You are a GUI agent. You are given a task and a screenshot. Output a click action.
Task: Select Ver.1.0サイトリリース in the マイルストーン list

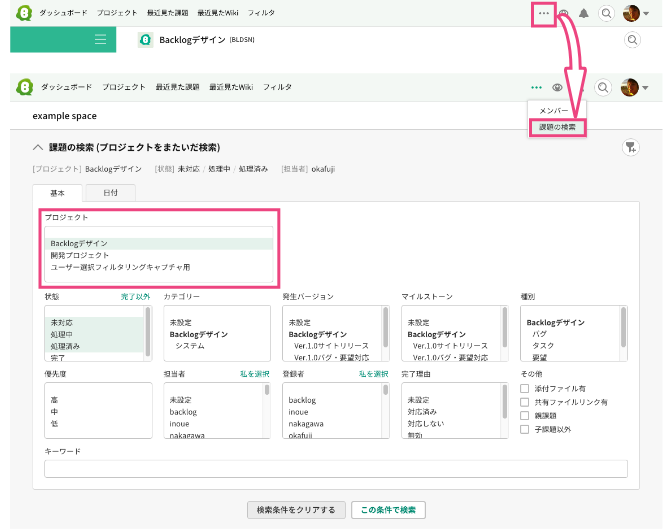(450, 346)
